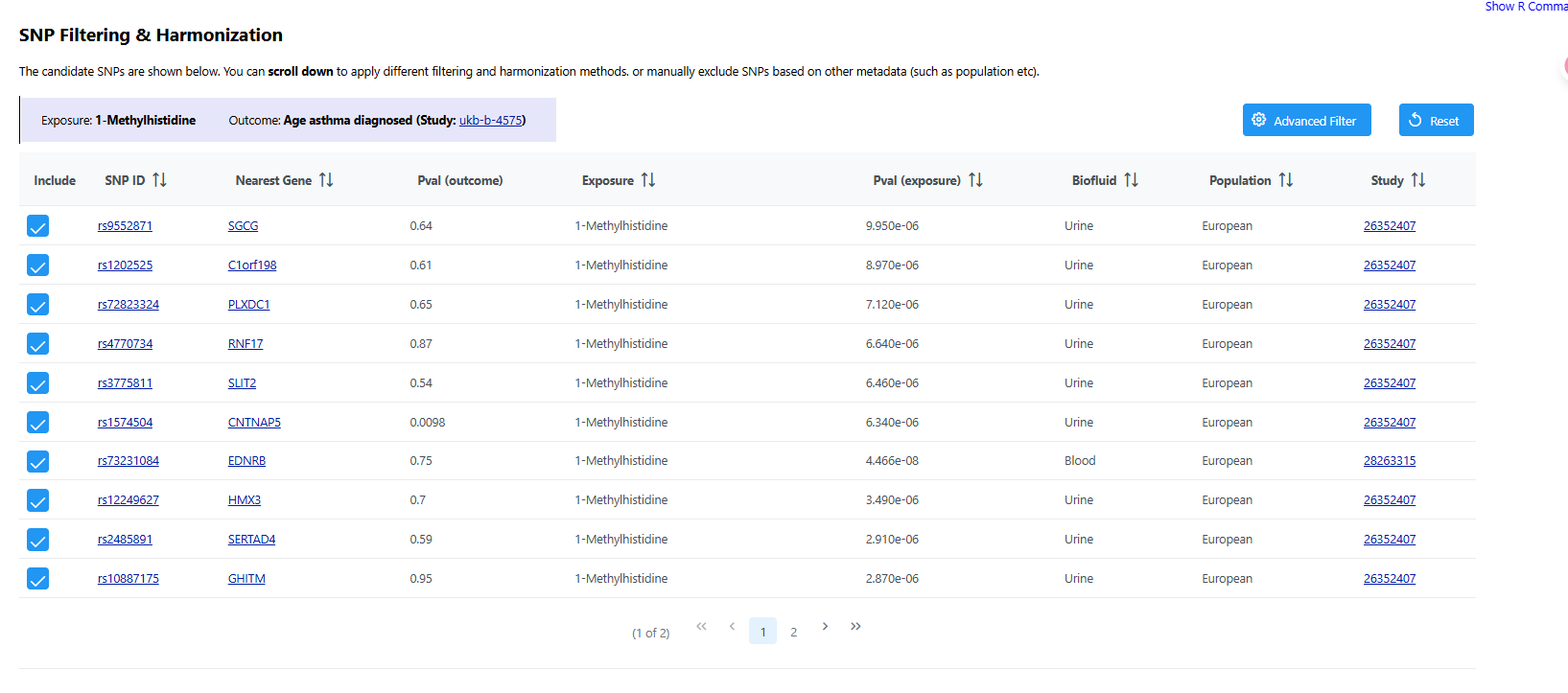
Task: Exclude SNP rs1574504 via its checkbox
Action: pyautogui.click(x=37, y=423)
